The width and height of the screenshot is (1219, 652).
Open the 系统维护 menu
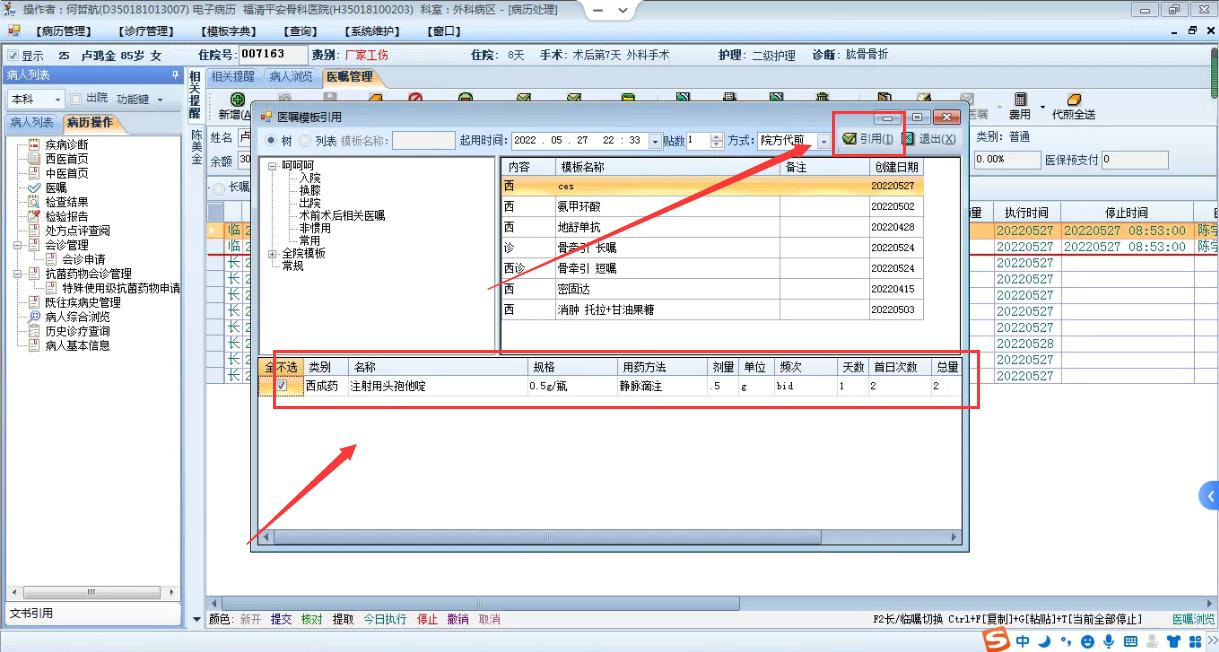371,31
